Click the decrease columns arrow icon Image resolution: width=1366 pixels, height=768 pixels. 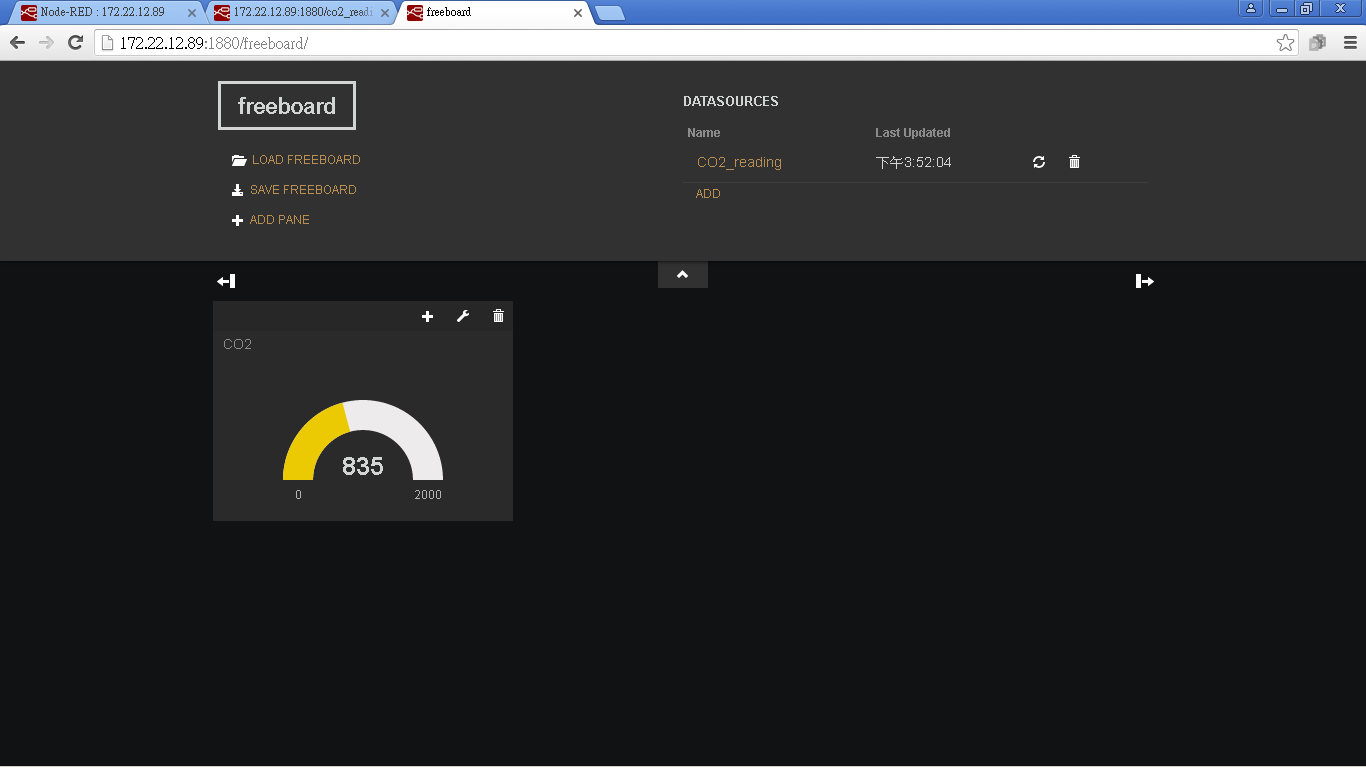[x=226, y=281]
